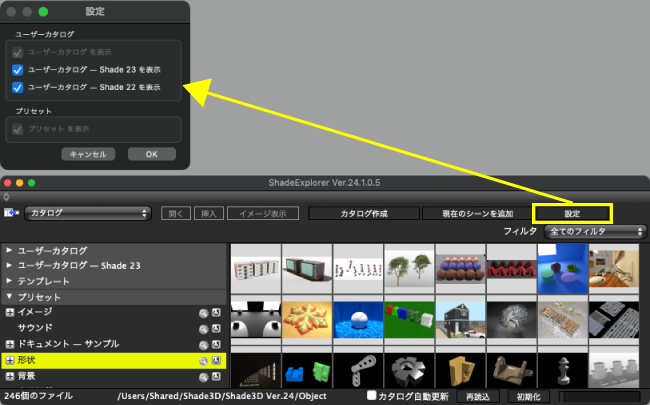Expand the テンプレート disclosure triangle
650x405 pixels.
pos(9,281)
